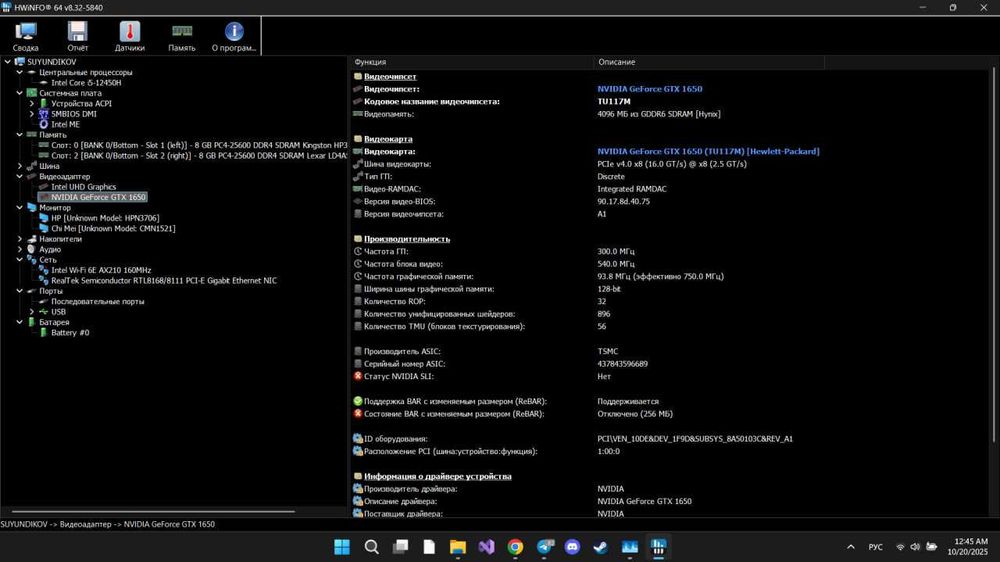The width and height of the screenshot is (1000, 562).
Task: Select memory Слот: 0 Kingston entry
Action: pyautogui.click(x=199, y=145)
